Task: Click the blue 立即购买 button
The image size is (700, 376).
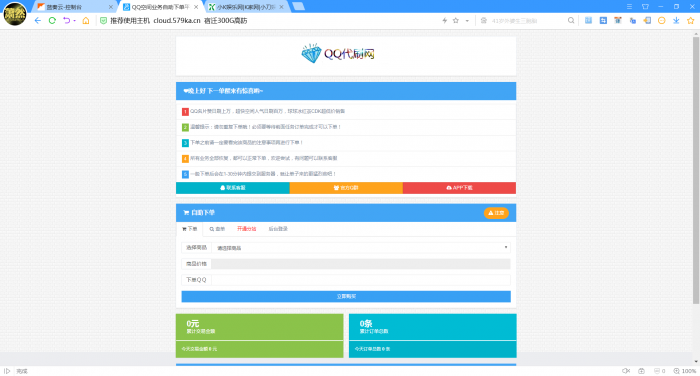Action: click(x=346, y=297)
